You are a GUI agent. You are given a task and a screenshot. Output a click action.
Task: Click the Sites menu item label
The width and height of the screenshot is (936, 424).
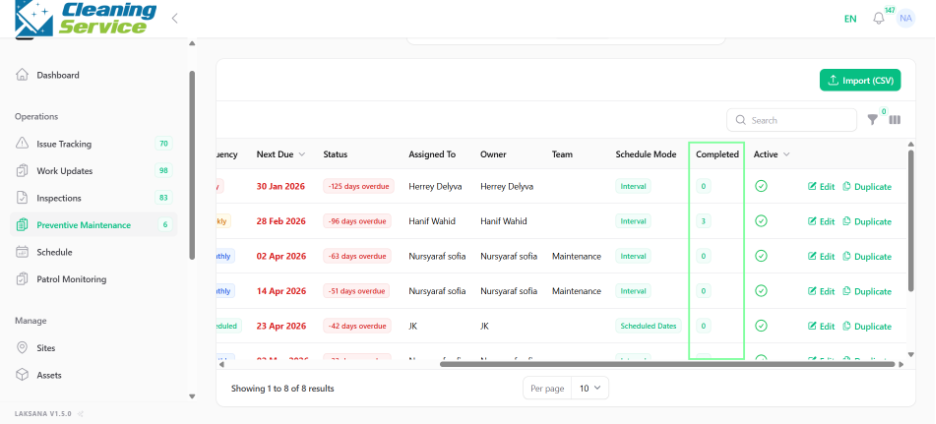(46, 348)
